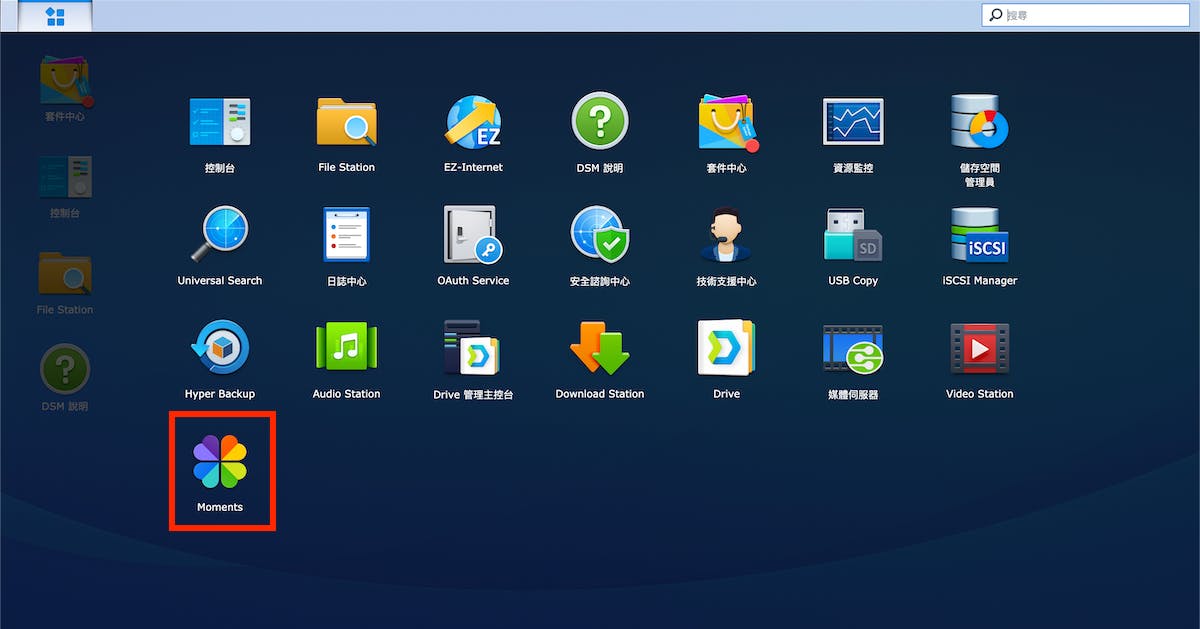The height and width of the screenshot is (629, 1200).
Task: Open 套件中心 desktop shortcut on the left
Action: (x=65, y=82)
